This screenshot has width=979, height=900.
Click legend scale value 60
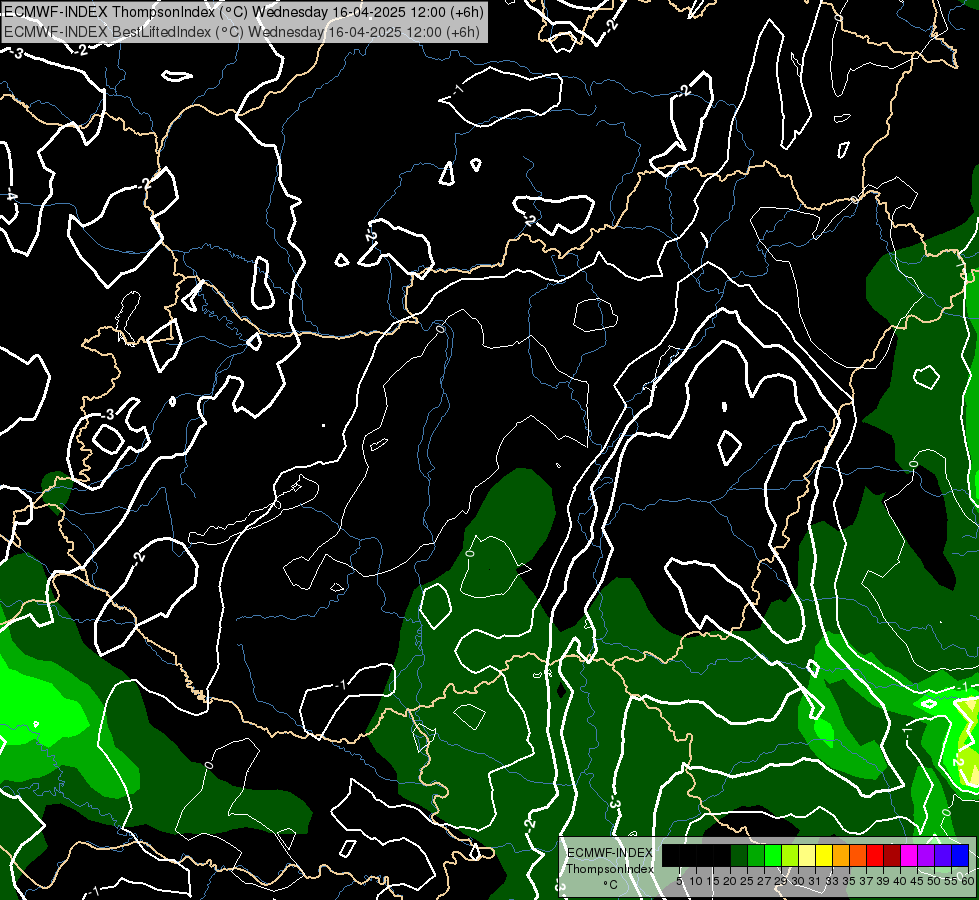click(x=968, y=881)
